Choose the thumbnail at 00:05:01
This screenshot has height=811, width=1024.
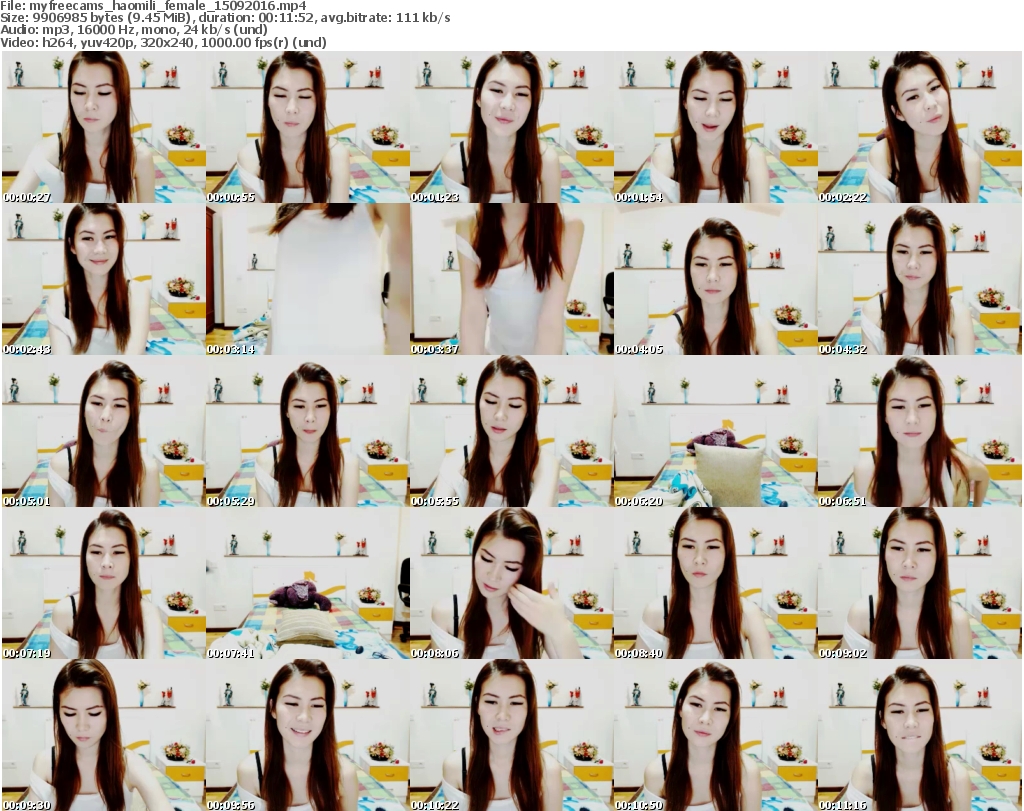click(x=103, y=431)
